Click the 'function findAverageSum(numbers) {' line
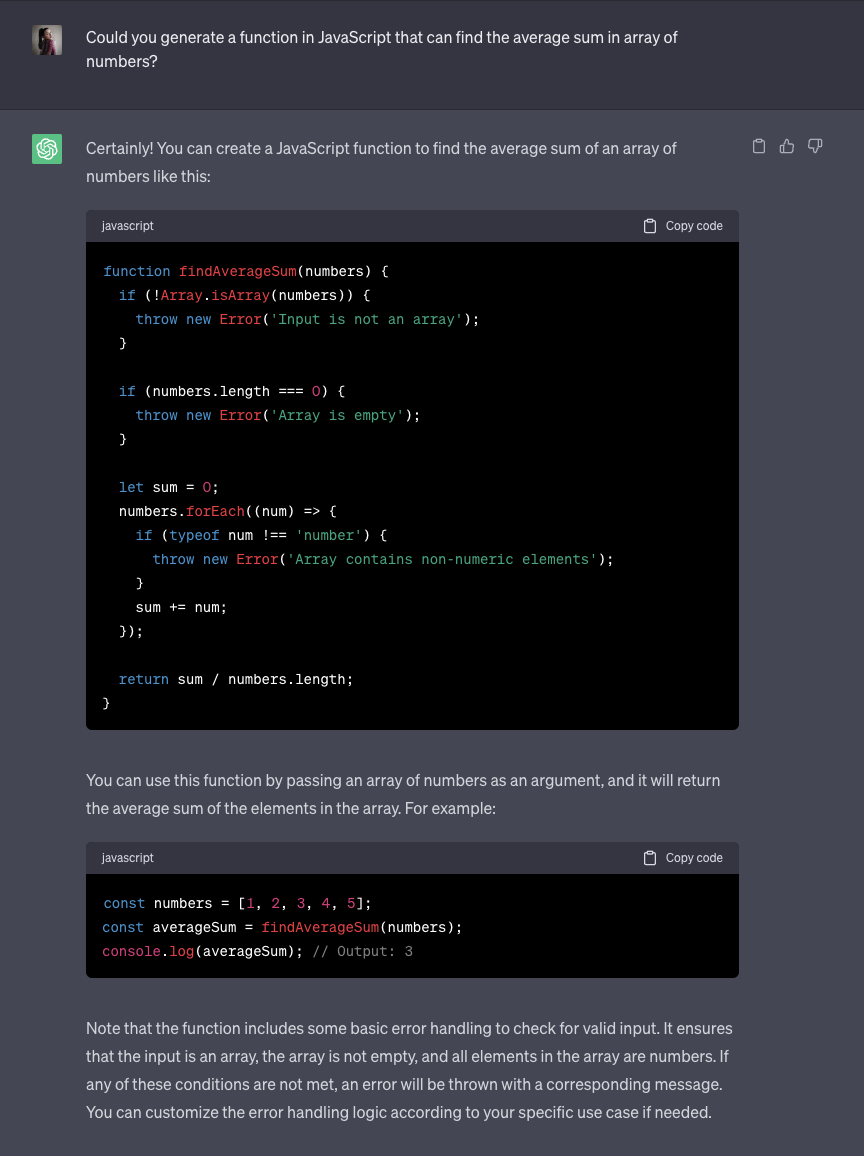Image resolution: width=864 pixels, height=1156 pixels. pos(245,271)
